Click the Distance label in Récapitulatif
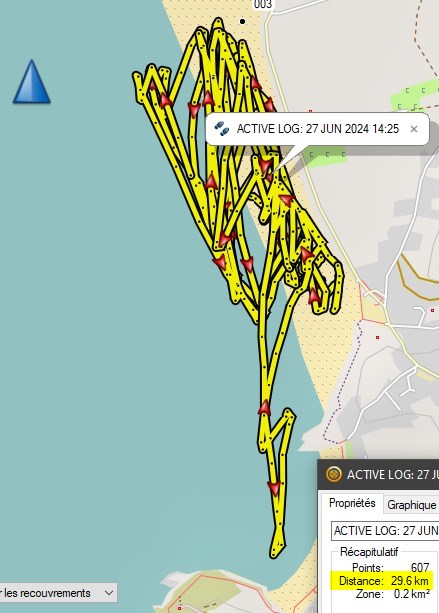Screen dimensions: 439x613 (x=361, y=581)
